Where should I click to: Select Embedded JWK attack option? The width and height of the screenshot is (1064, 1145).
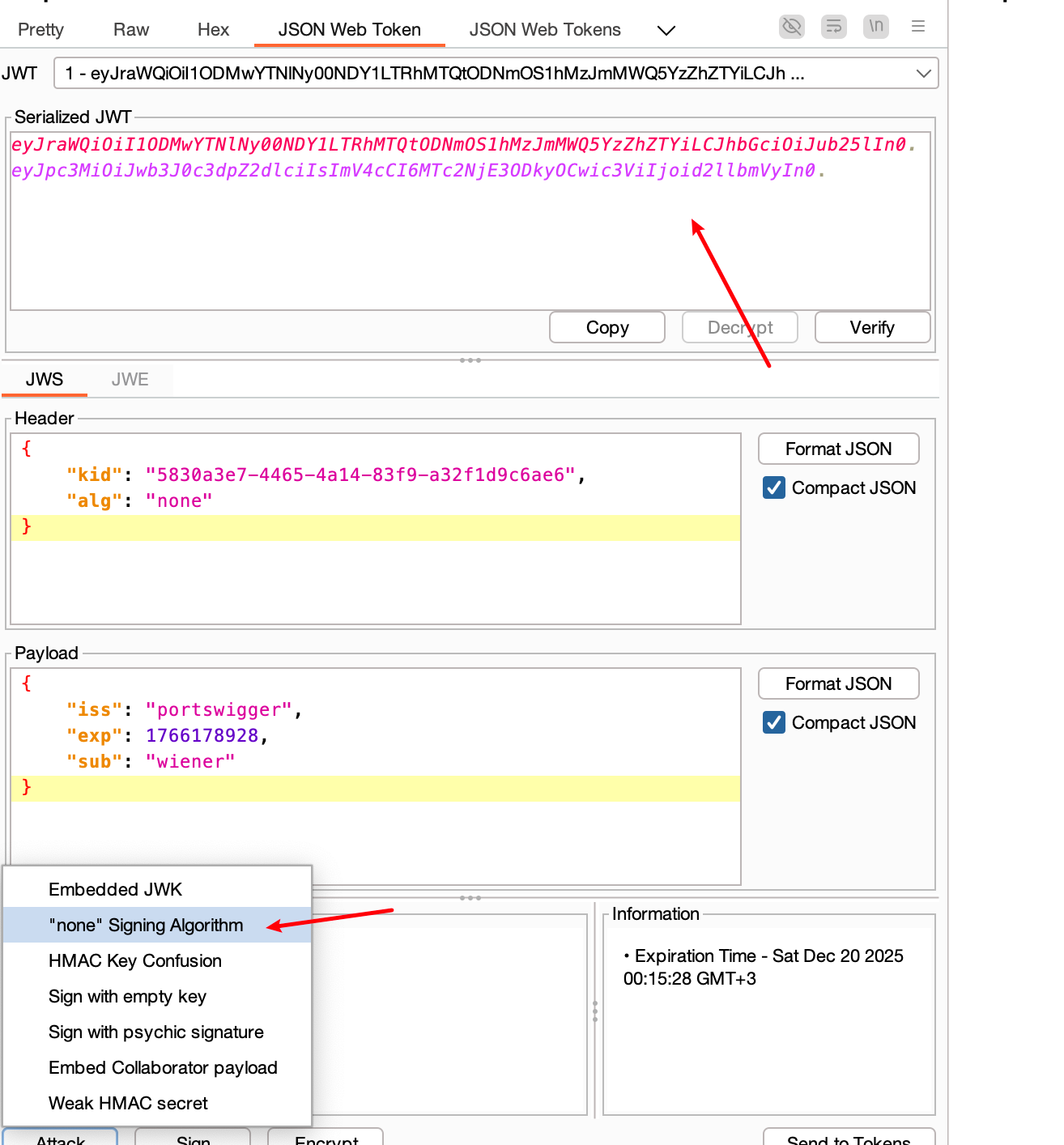pyautogui.click(x=116, y=889)
